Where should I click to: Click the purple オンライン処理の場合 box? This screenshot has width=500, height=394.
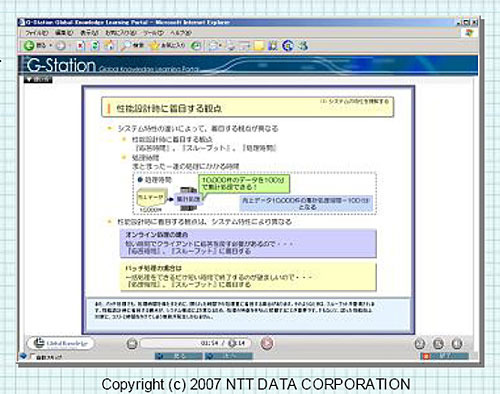pyautogui.click(x=248, y=243)
